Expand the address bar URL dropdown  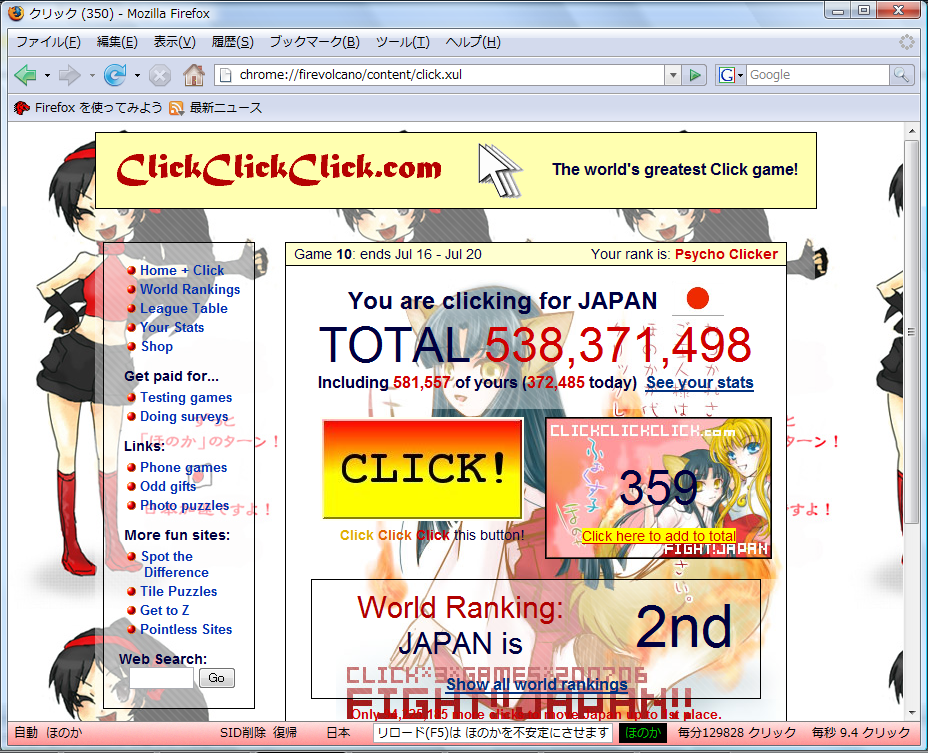672,75
